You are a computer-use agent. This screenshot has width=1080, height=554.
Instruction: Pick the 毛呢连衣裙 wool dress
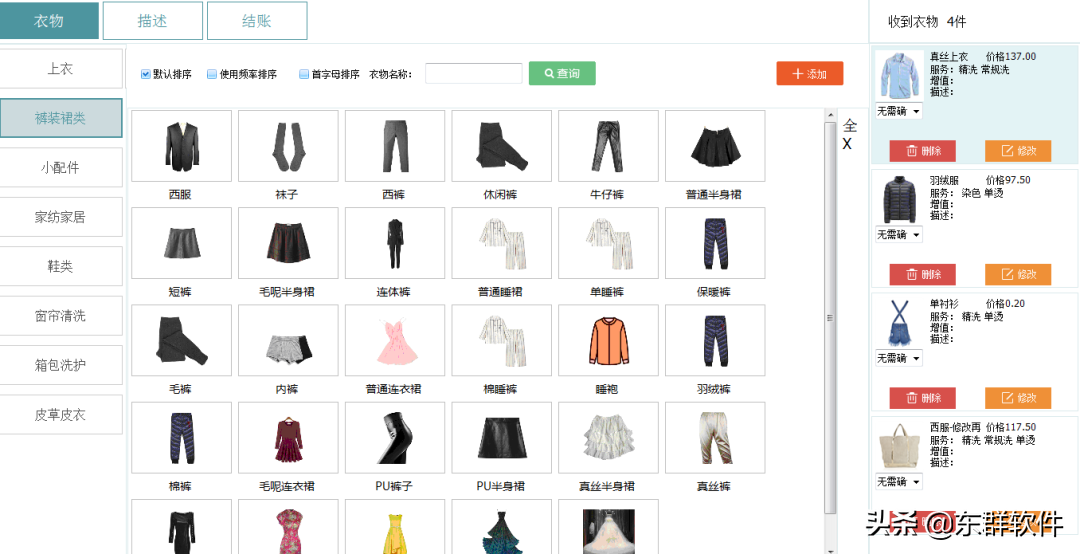[x=288, y=438]
